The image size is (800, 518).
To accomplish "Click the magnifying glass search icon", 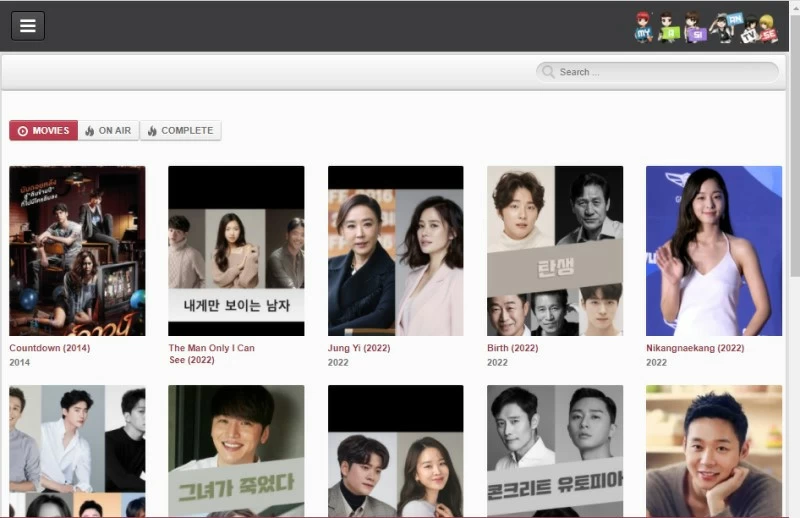I will click(x=548, y=72).
